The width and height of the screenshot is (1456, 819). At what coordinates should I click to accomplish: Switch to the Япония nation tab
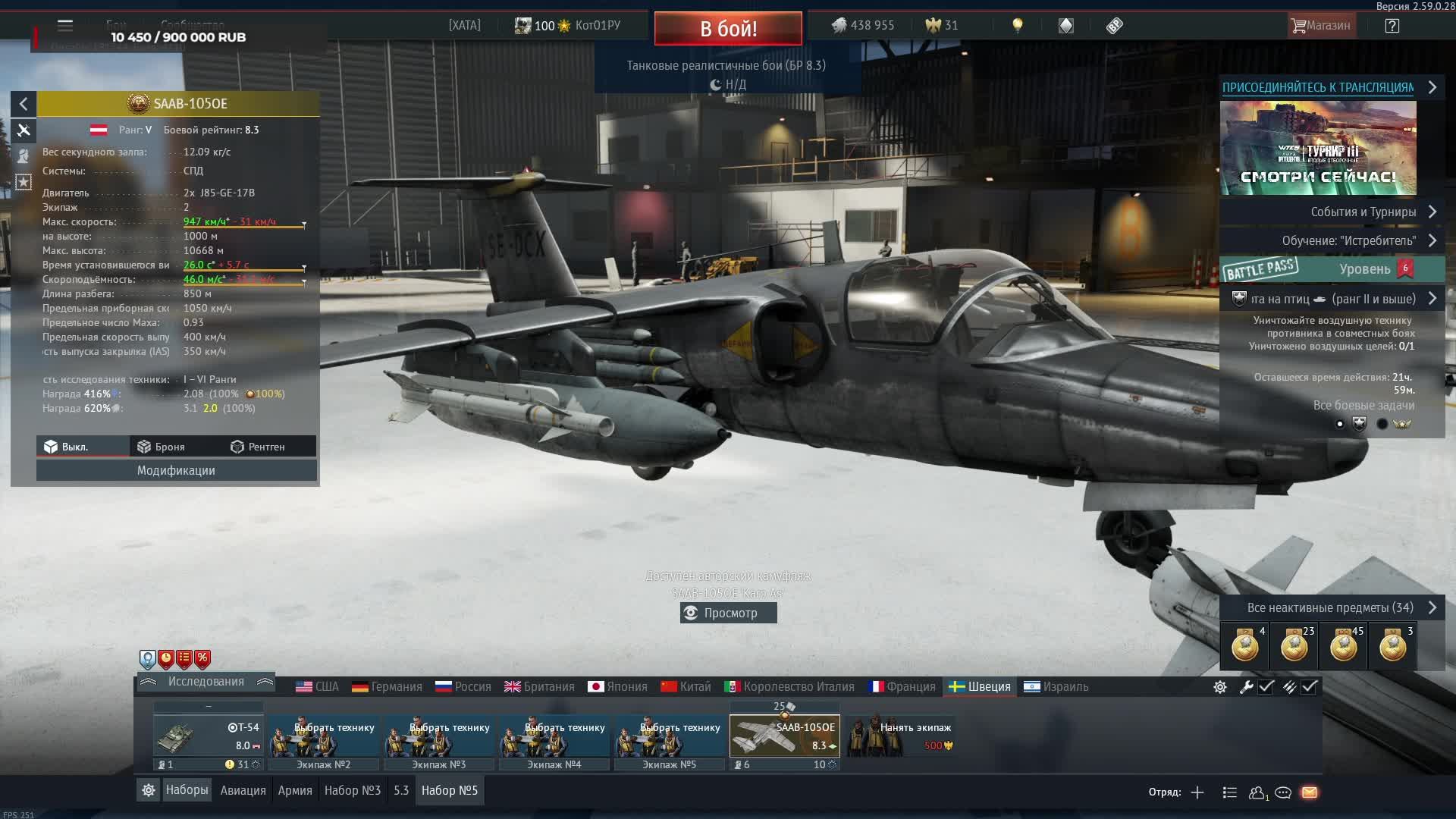coord(618,687)
